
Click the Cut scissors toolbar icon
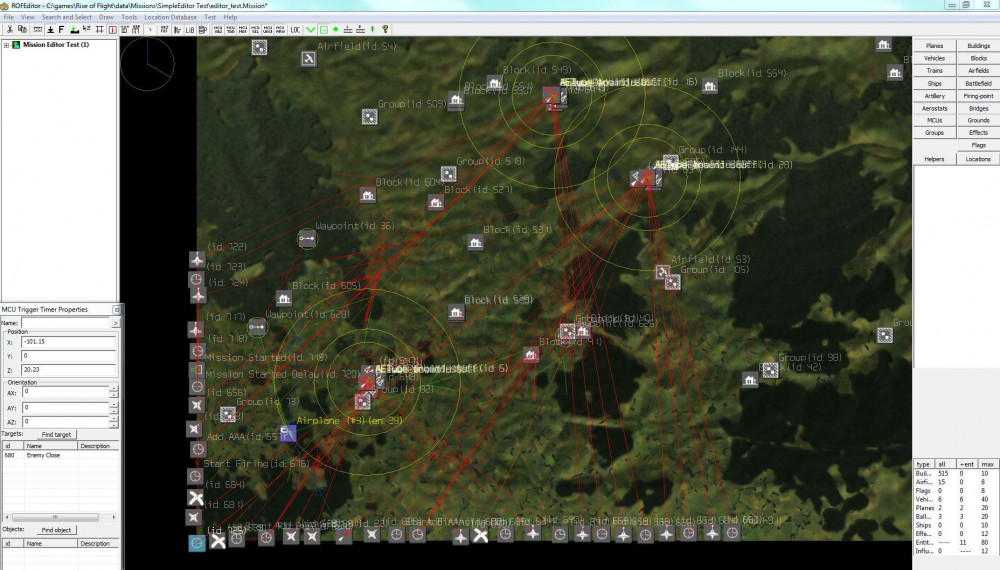(9, 30)
